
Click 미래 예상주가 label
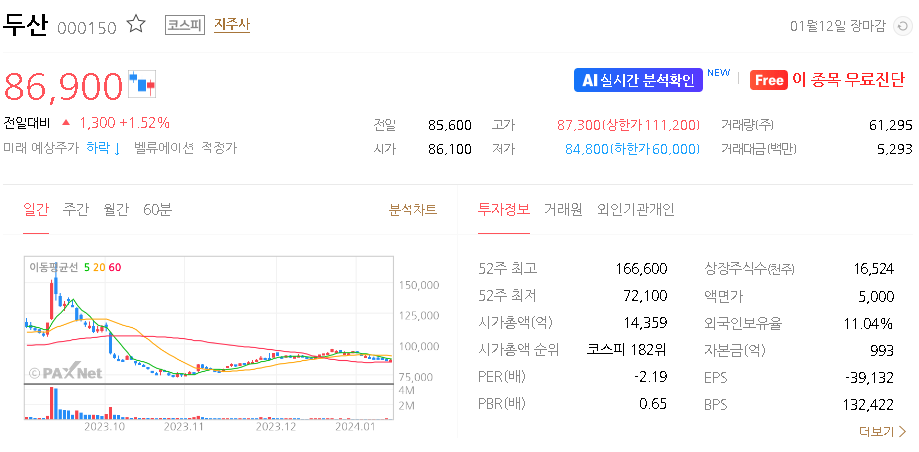[x=40, y=148]
